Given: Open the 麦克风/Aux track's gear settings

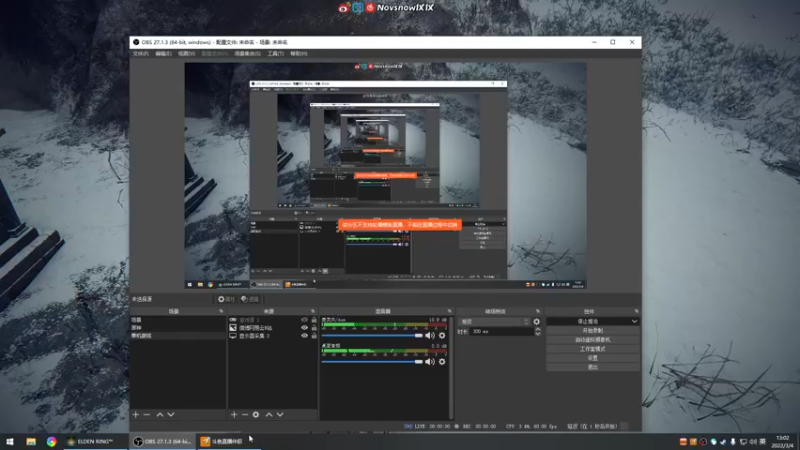Looking at the screenshot, I should (442, 336).
